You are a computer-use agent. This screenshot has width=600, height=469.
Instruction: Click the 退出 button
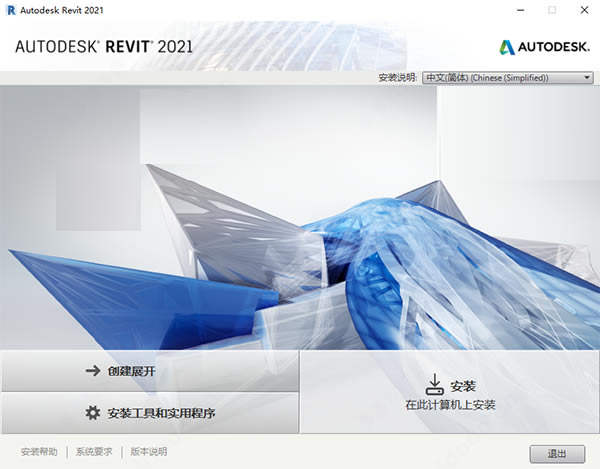557,454
